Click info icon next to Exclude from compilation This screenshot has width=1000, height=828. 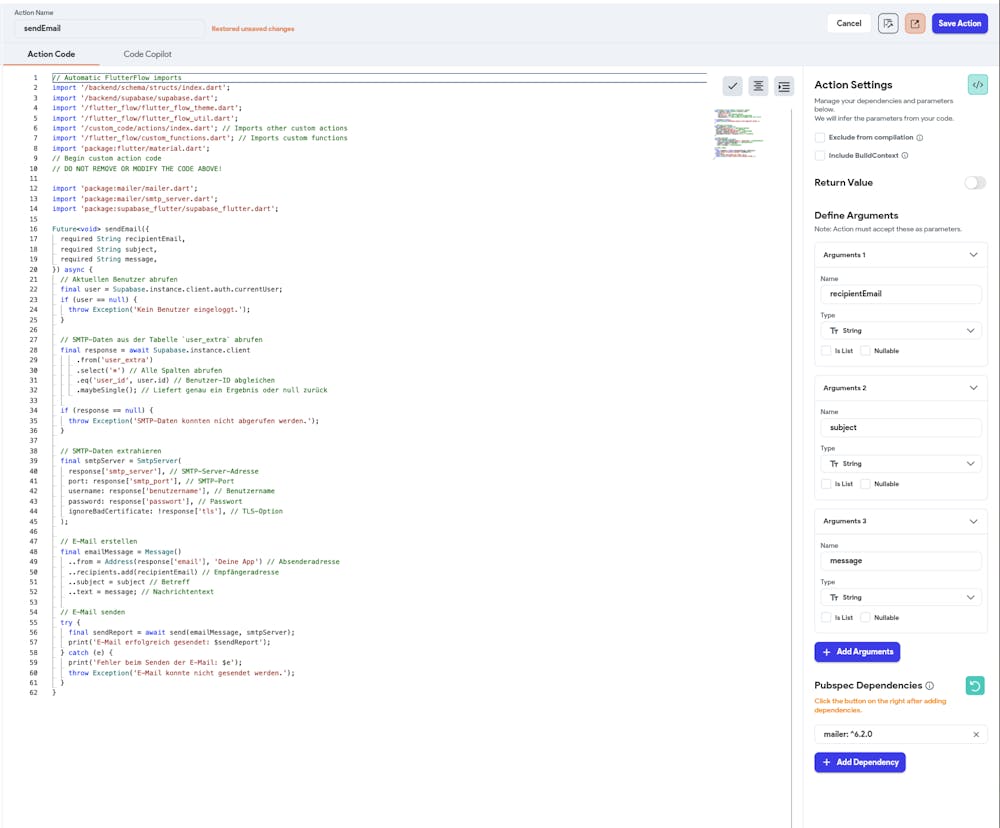(920, 138)
